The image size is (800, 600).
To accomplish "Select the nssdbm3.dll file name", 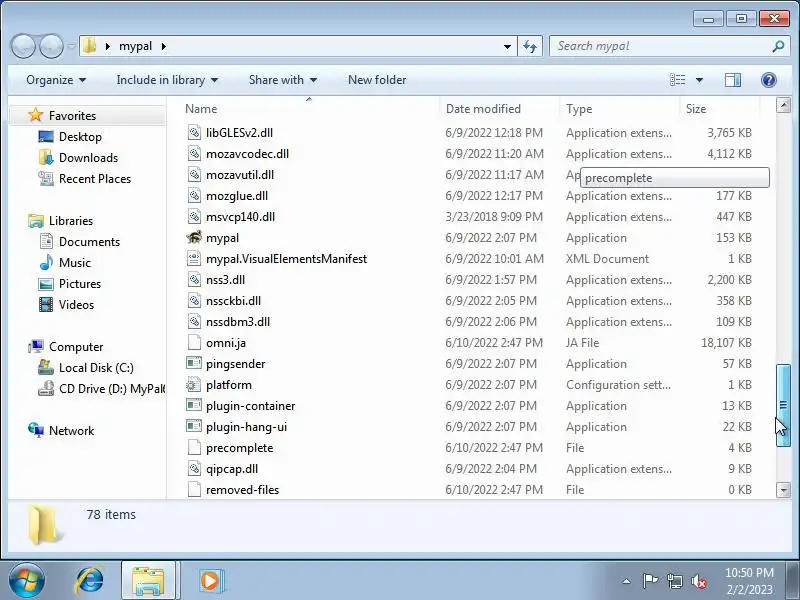I will pos(238,322).
